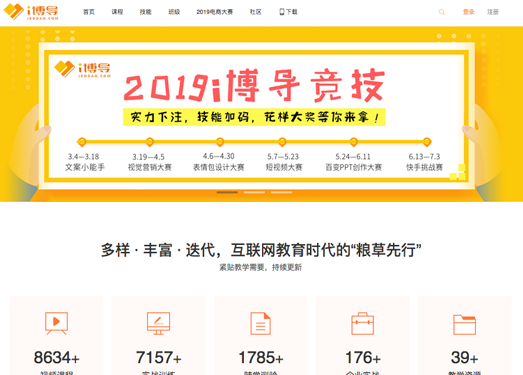Click the monitor-with-pencil training icon
The height and width of the screenshot is (375, 523).
click(158, 323)
